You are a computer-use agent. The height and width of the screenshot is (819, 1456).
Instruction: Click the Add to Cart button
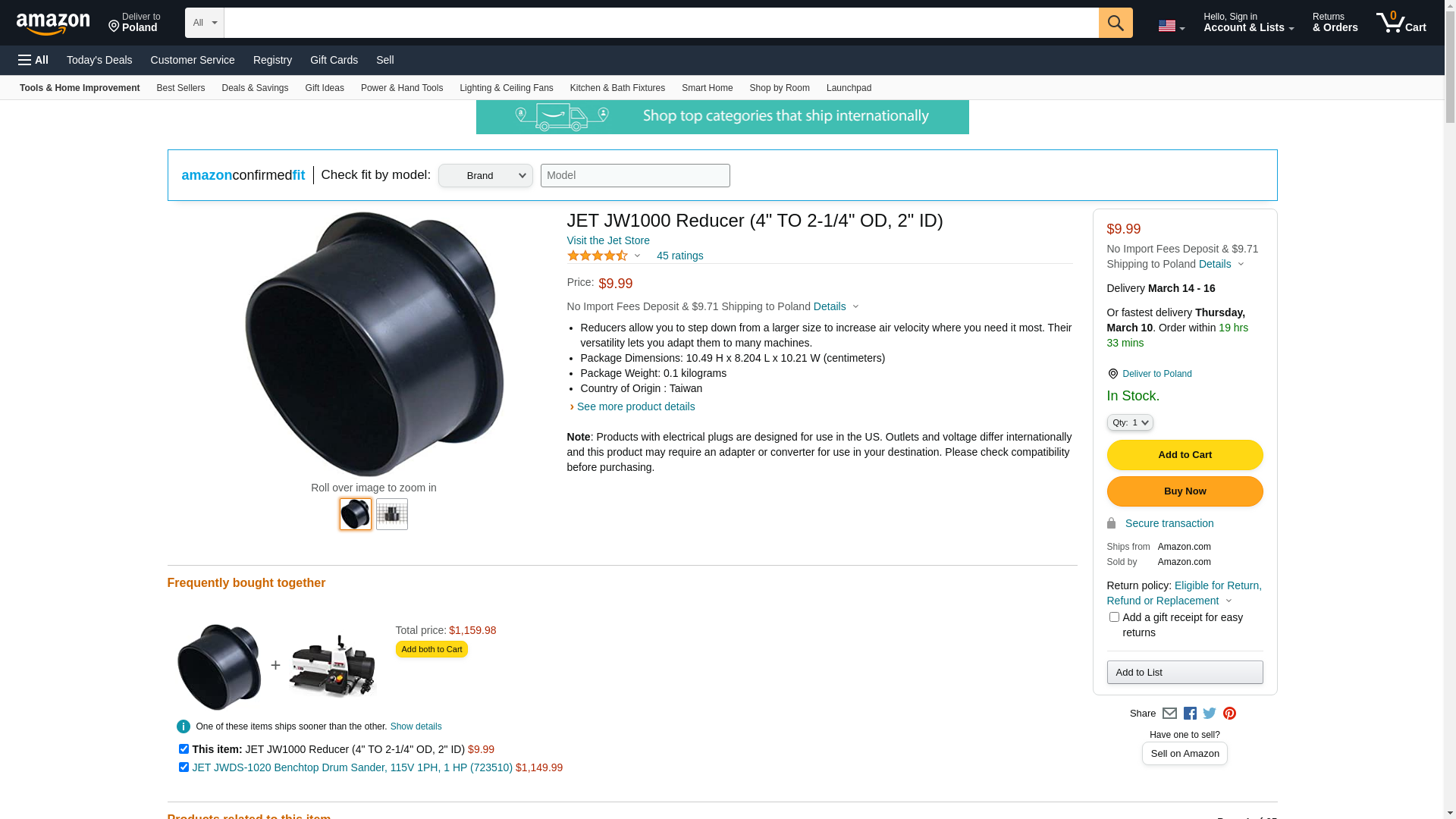[1185, 455]
